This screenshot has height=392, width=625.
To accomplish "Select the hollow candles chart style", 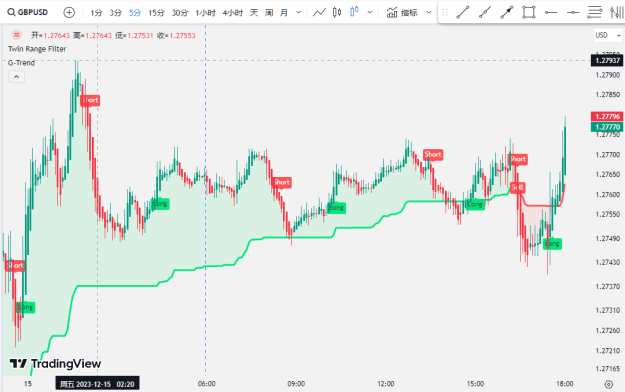I will (x=354, y=12).
